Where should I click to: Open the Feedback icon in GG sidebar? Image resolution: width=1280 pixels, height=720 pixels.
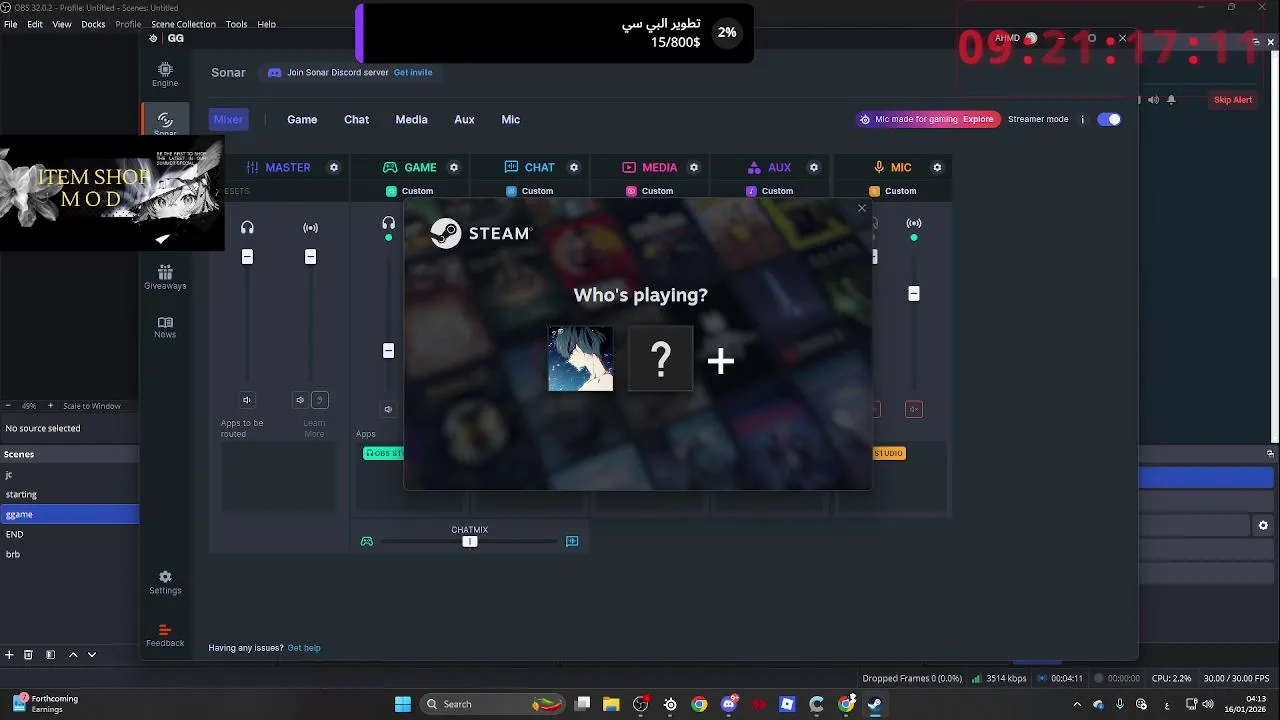point(165,636)
